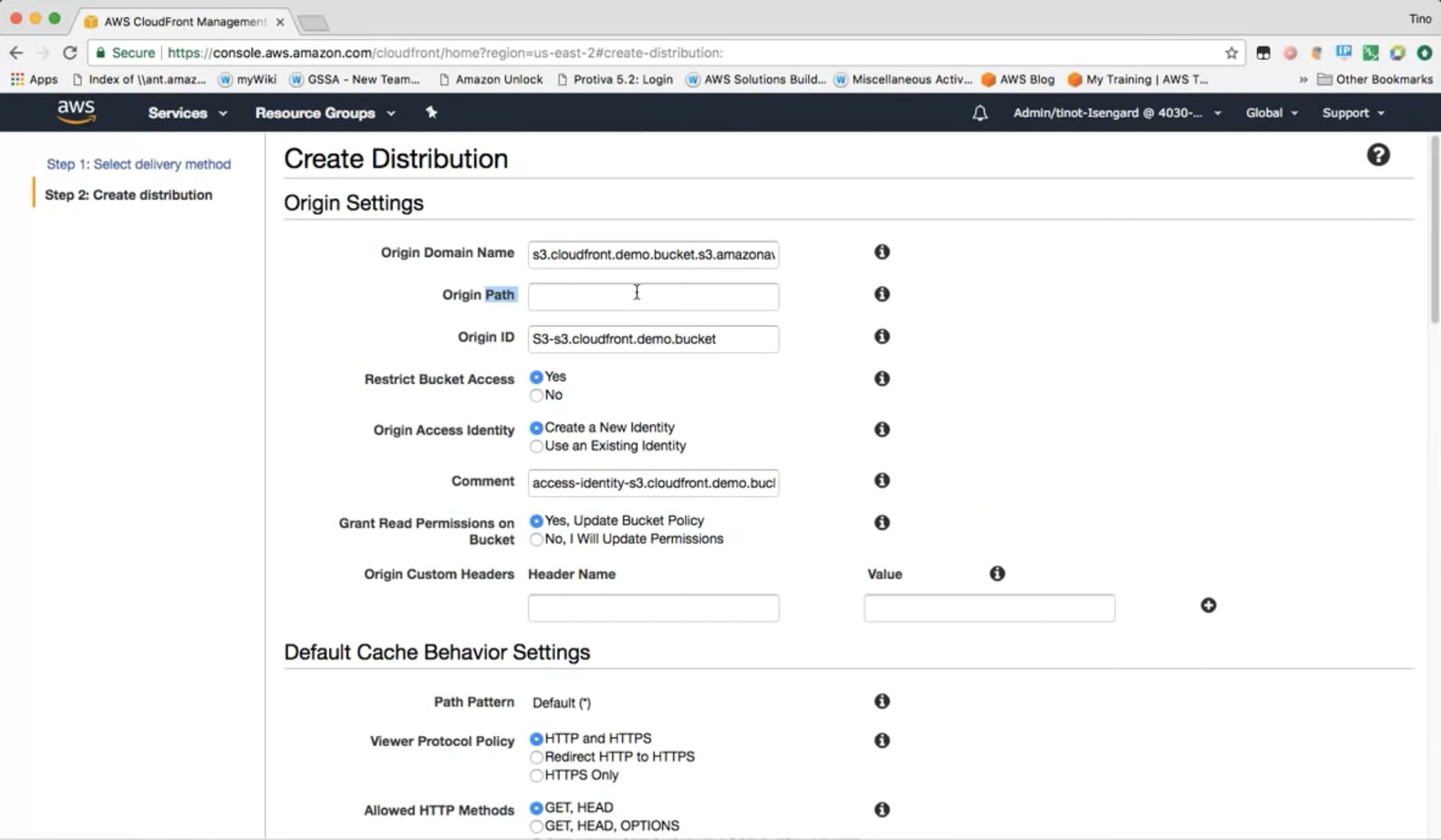The height and width of the screenshot is (840, 1441).
Task: Open the AWS notifications bell
Action: 979,113
